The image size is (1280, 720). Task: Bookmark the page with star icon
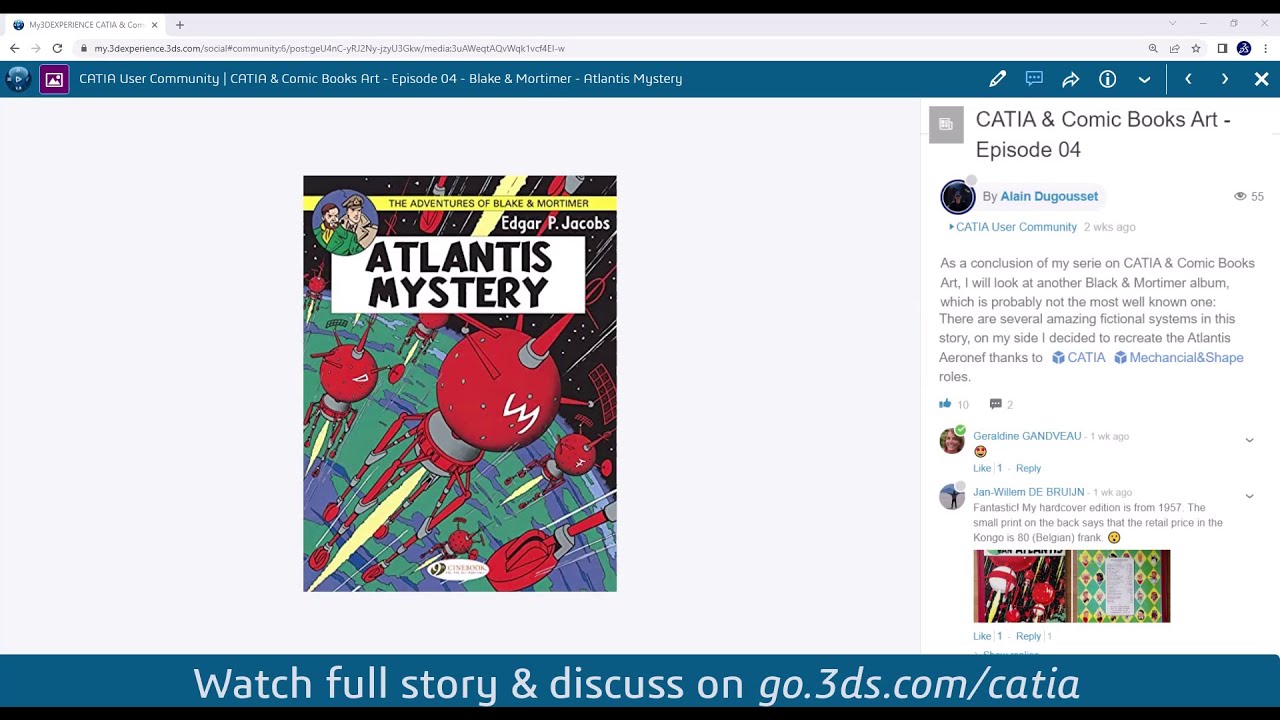coord(1195,48)
